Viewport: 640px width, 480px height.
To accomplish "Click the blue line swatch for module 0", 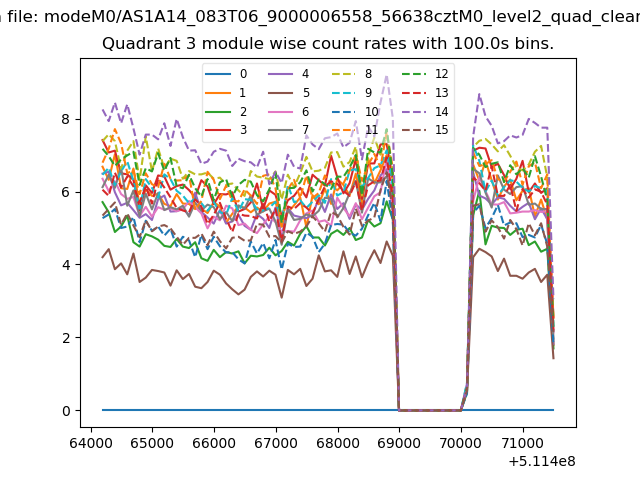I will (x=217, y=74).
